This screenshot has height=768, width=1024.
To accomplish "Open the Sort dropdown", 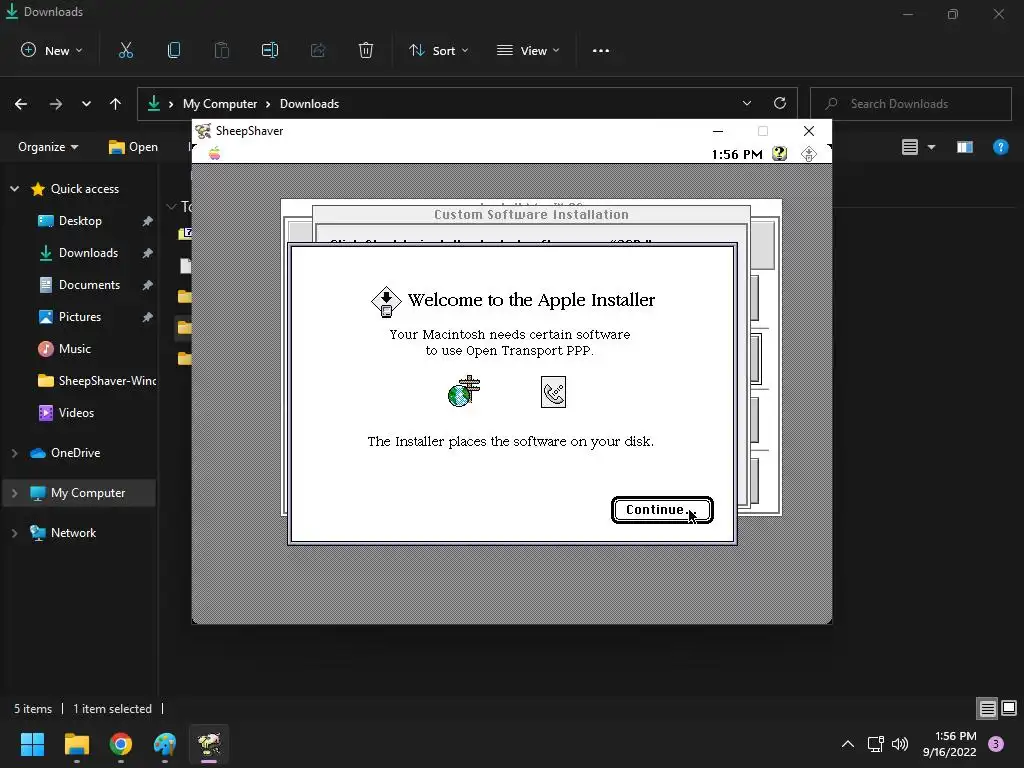I will point(438,50).
